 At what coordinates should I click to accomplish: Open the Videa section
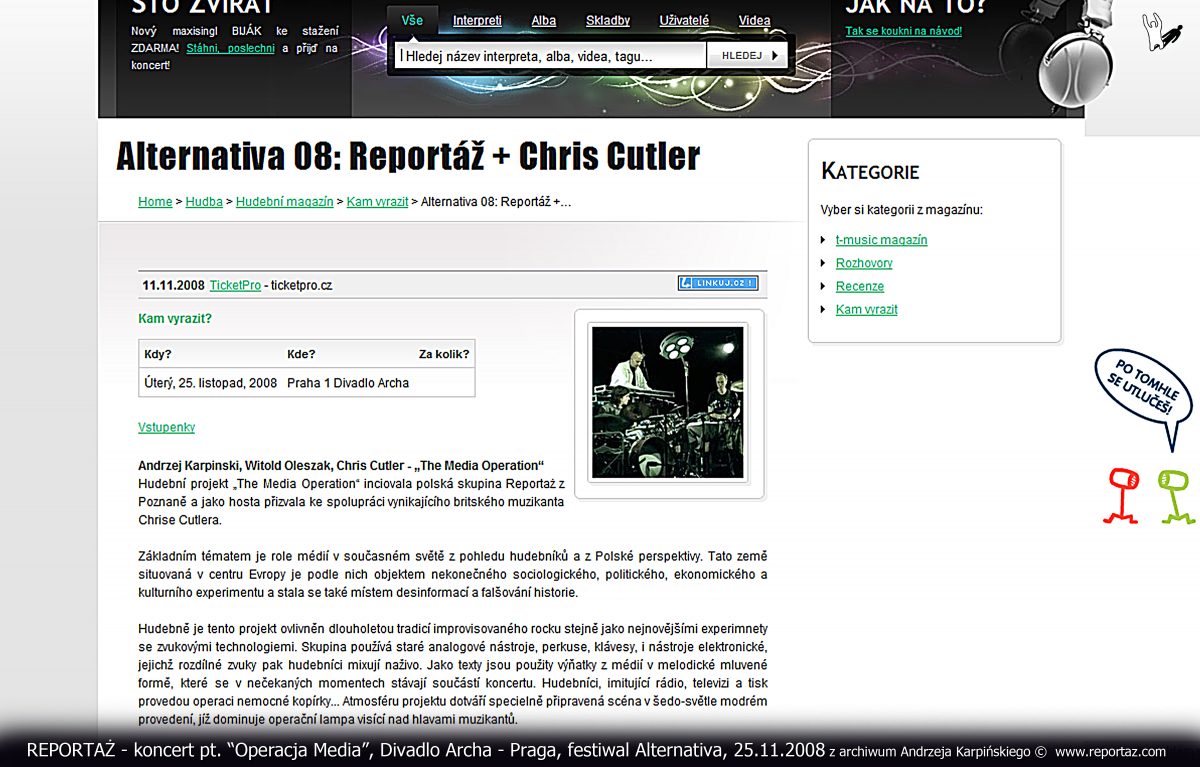click(x=754, y=20)
